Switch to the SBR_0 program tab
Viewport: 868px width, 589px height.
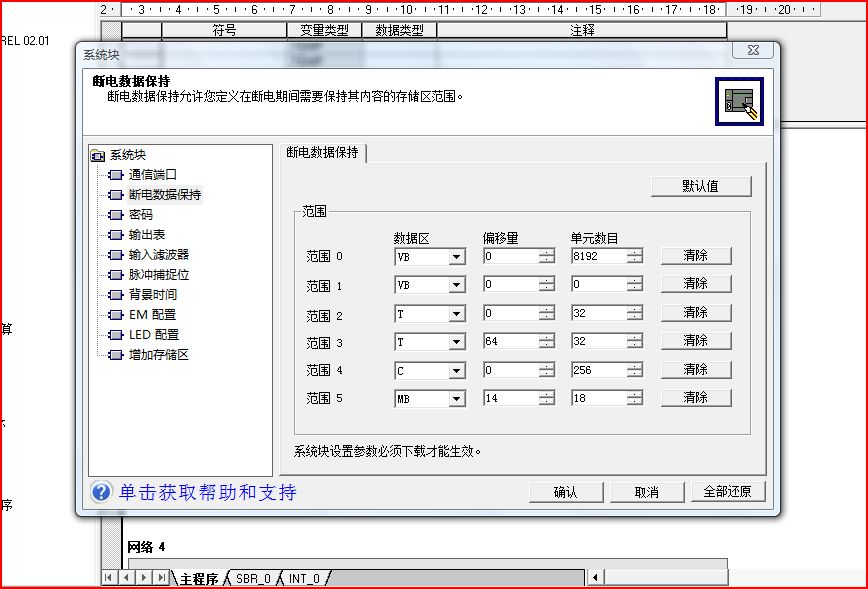[253, 579]
